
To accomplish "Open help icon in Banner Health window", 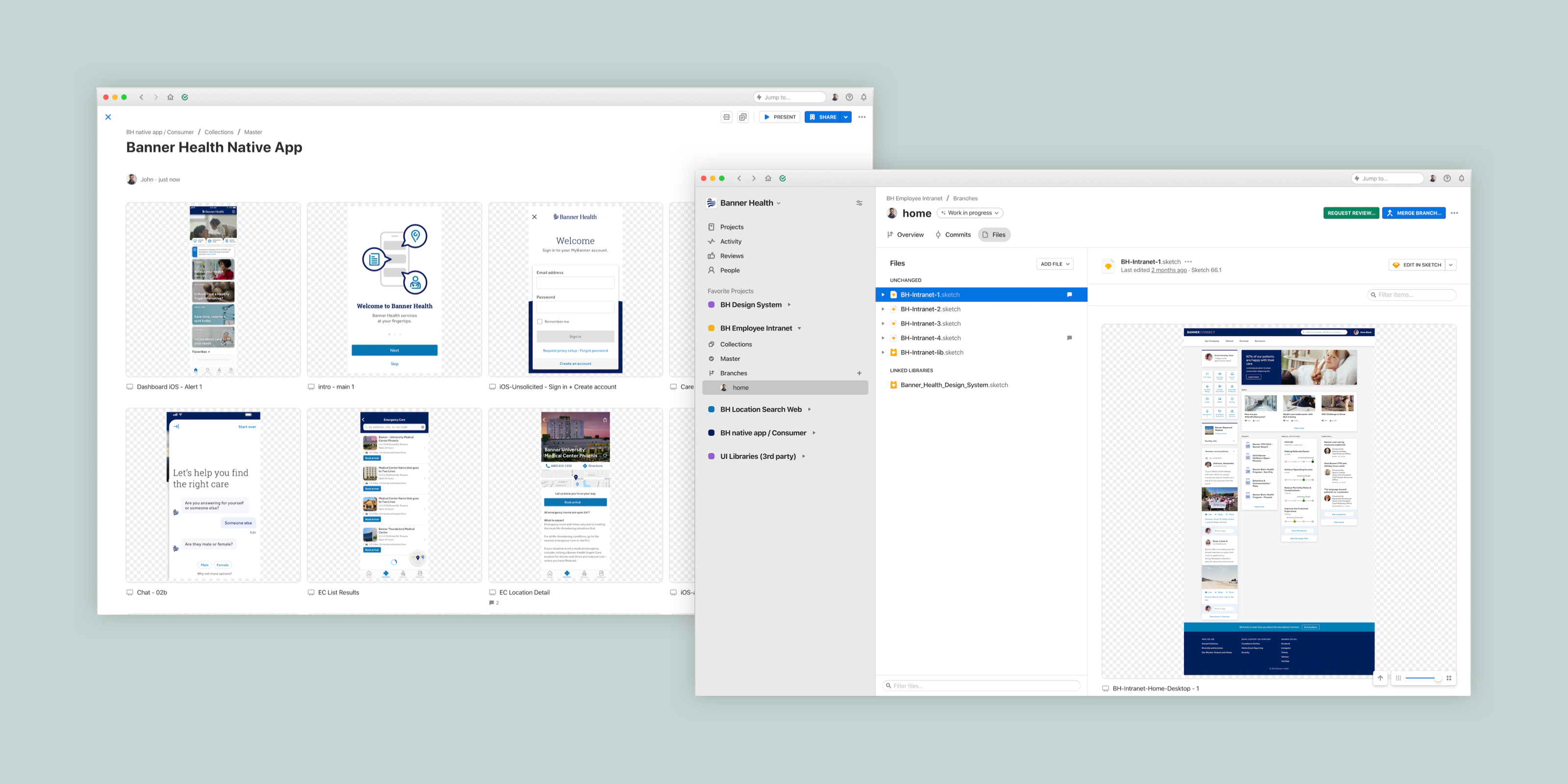I will [1447, 178].
